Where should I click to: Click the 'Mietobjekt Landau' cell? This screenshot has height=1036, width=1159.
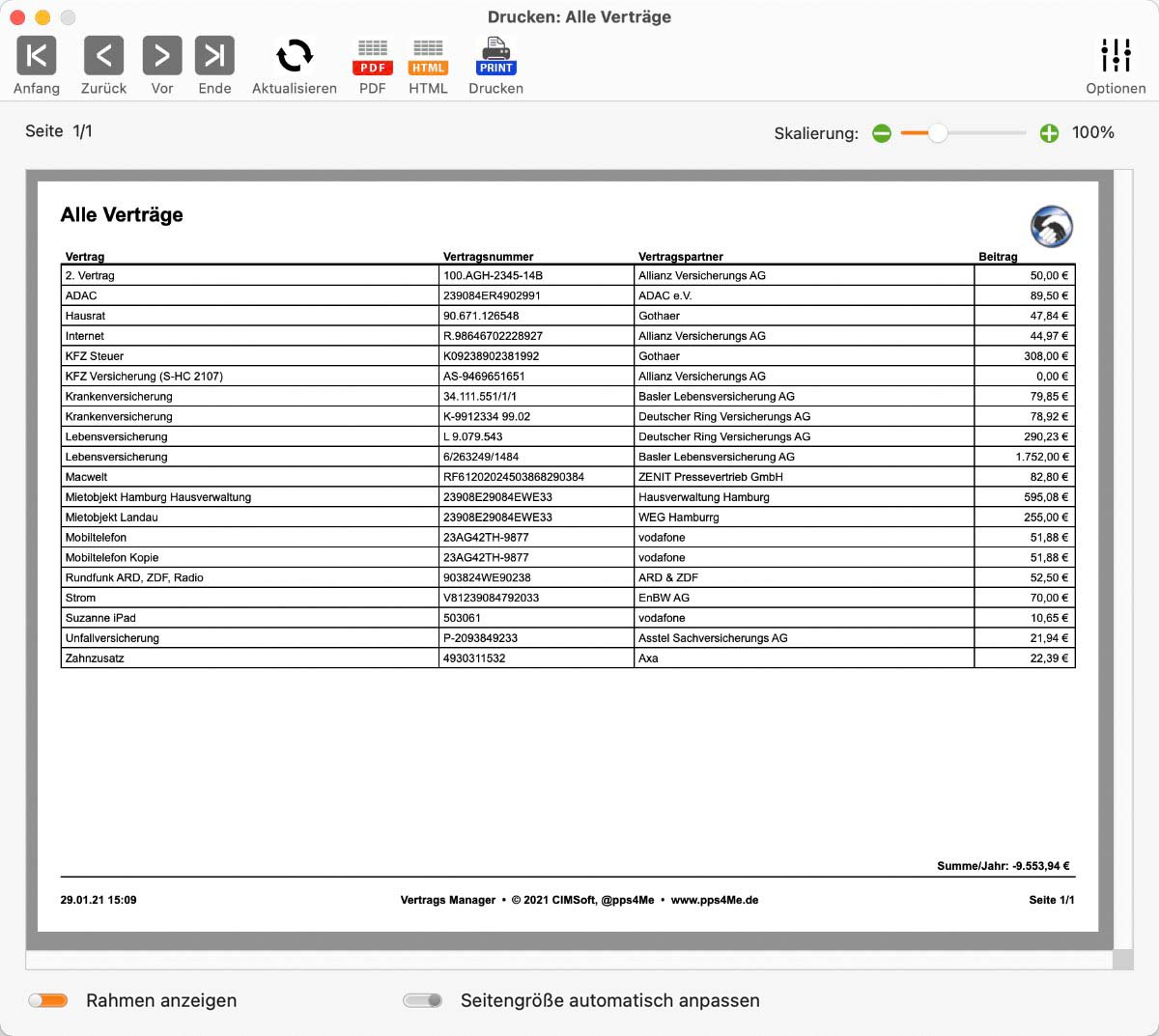point(249,518)
